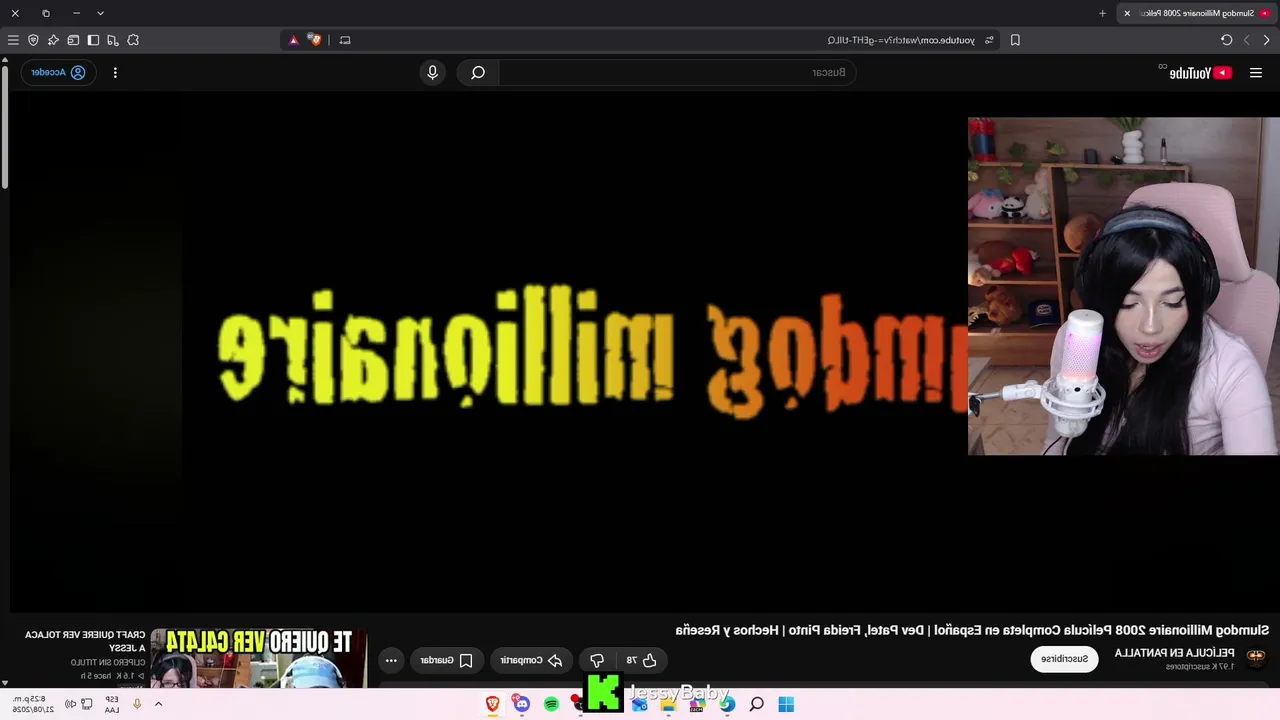
Task: Bookmark this page with the bookmark icon
Action: pos(1015,40)
